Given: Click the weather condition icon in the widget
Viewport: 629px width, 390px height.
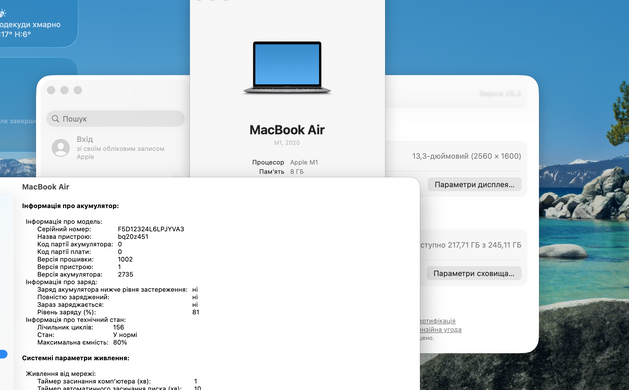Looking at the screenshot, I should 3,14.
